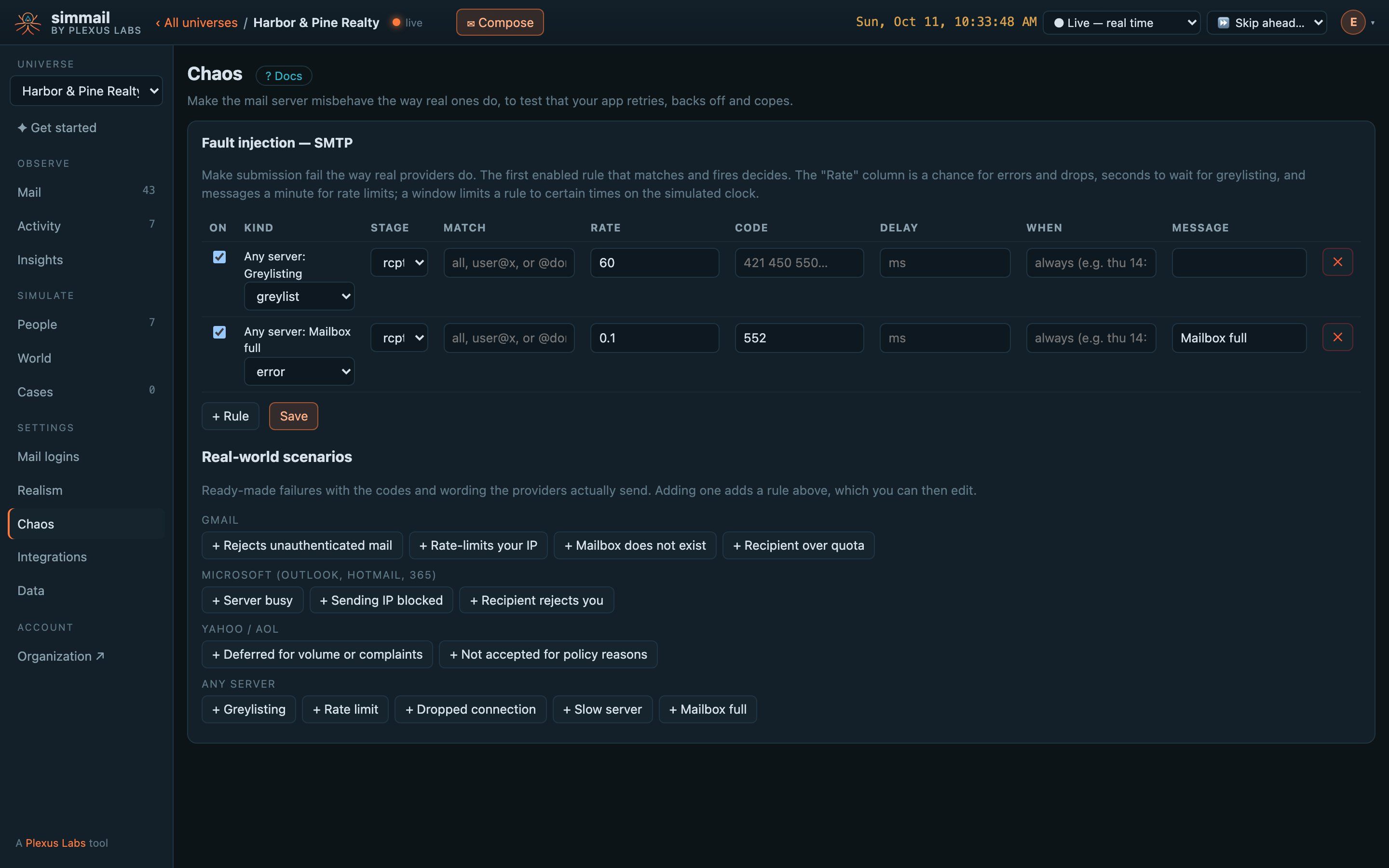
Task: Add a new rule with + Rule
Action: pyautogui.click(x=230, y=416)
